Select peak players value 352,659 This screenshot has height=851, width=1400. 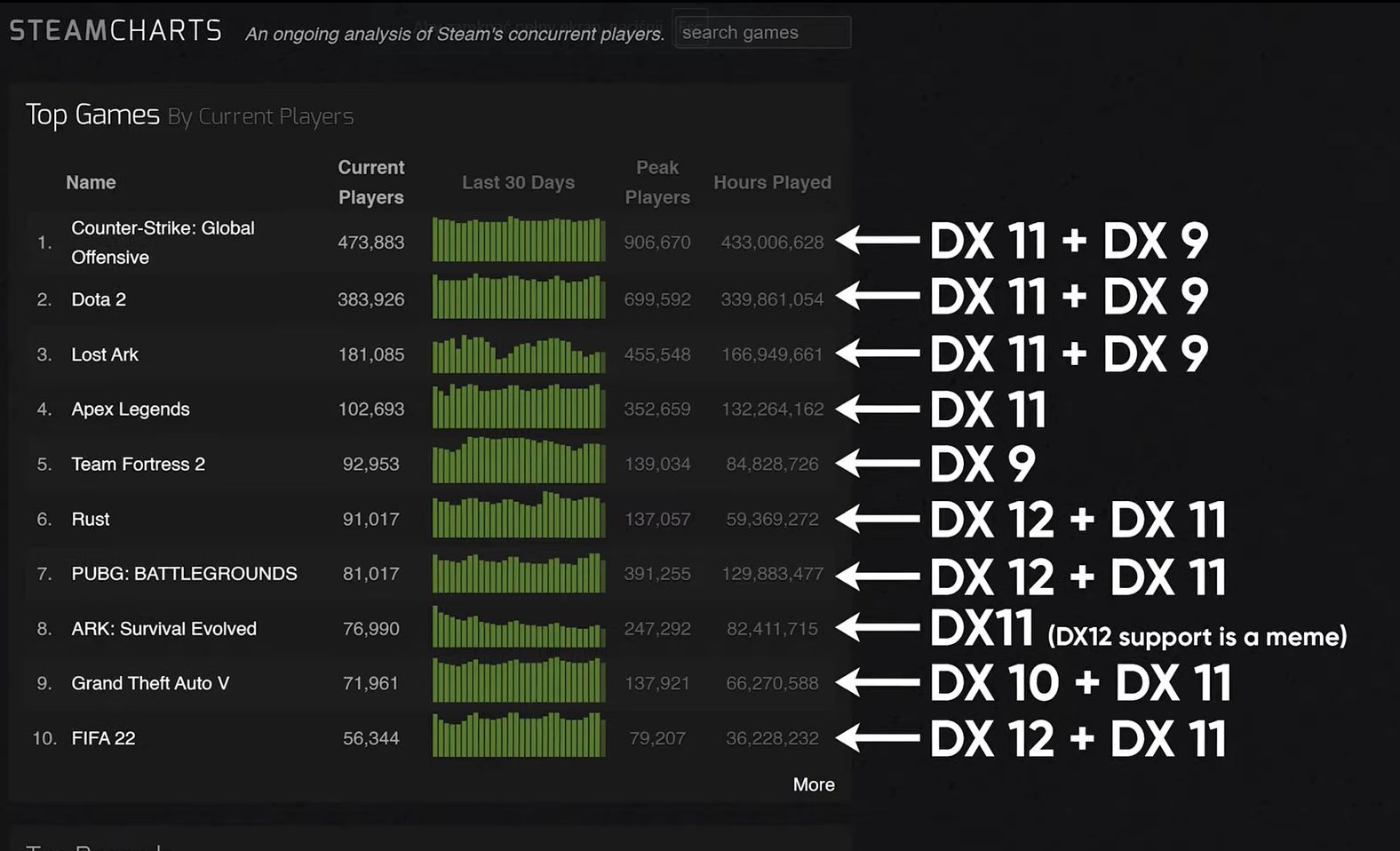(657, 410)
